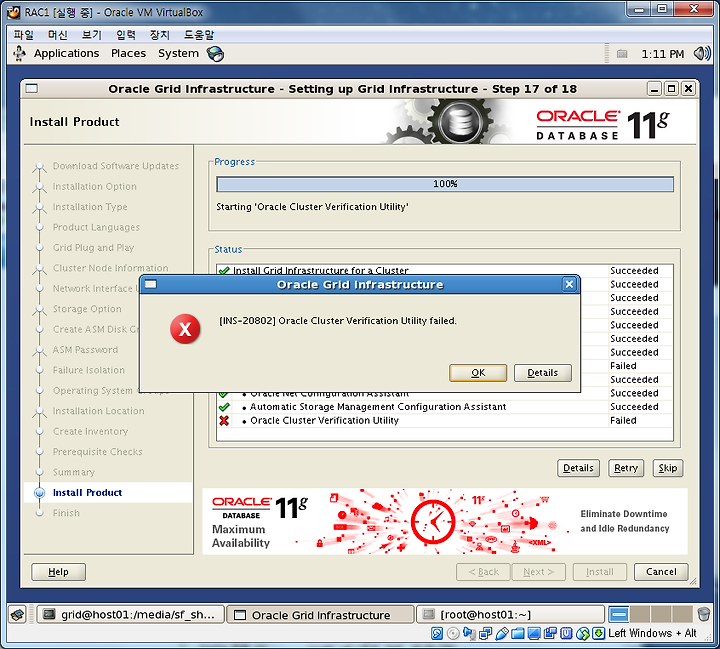Click OK in the INS-20802 error dialog
Viewport: 720px width, 649px height.
coord(478,372)
